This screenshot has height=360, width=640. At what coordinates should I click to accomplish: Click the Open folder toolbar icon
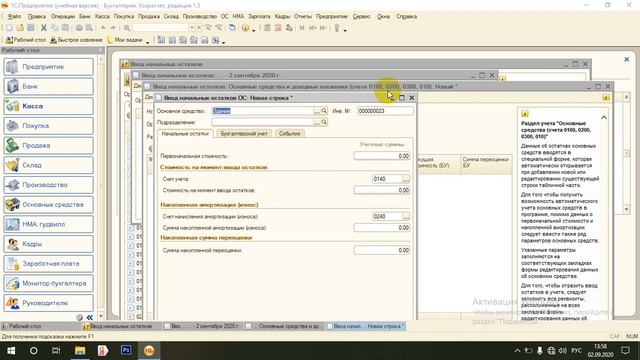click(x=20, y=28)
